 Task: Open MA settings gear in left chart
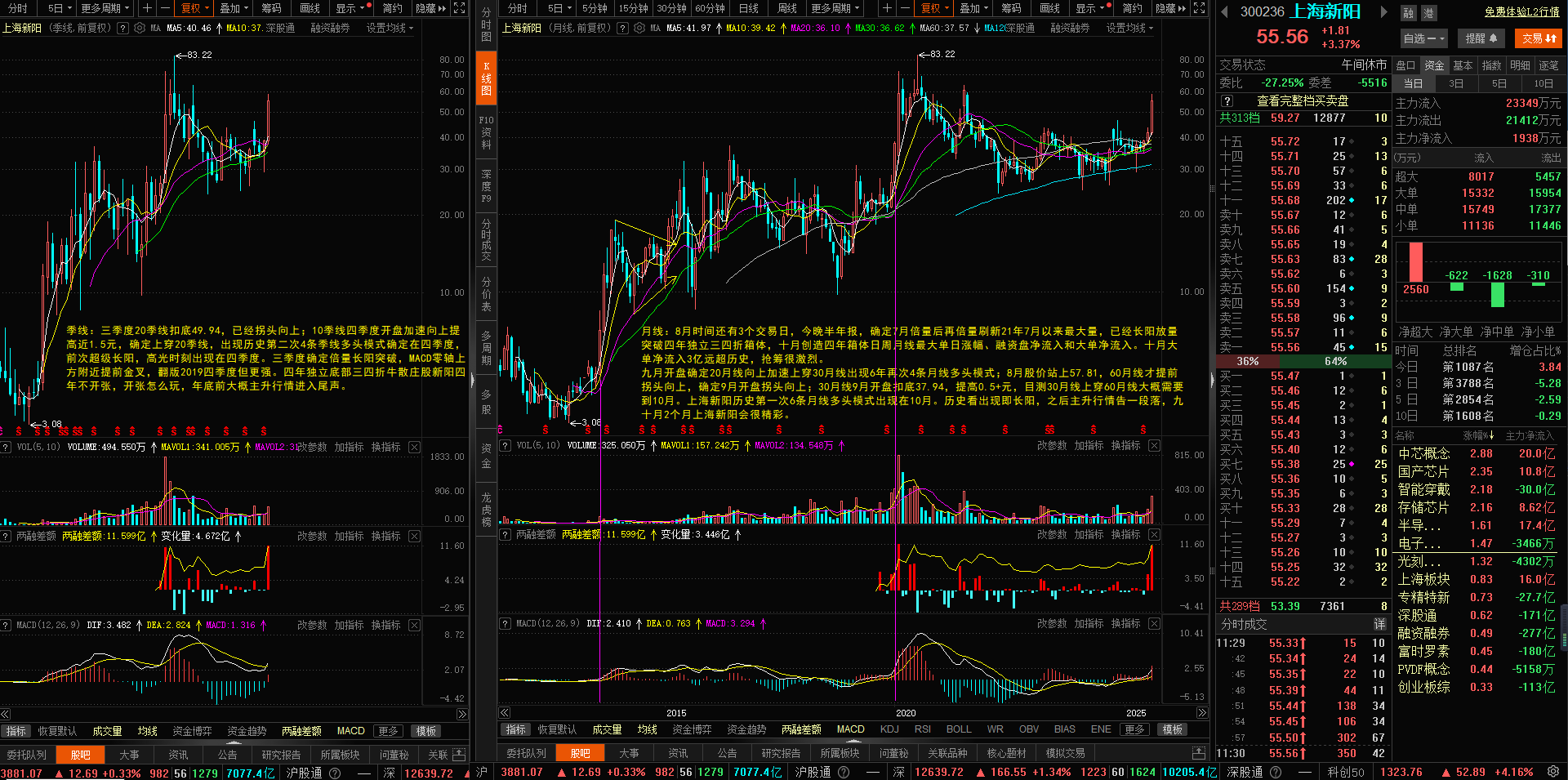[140, 28]
